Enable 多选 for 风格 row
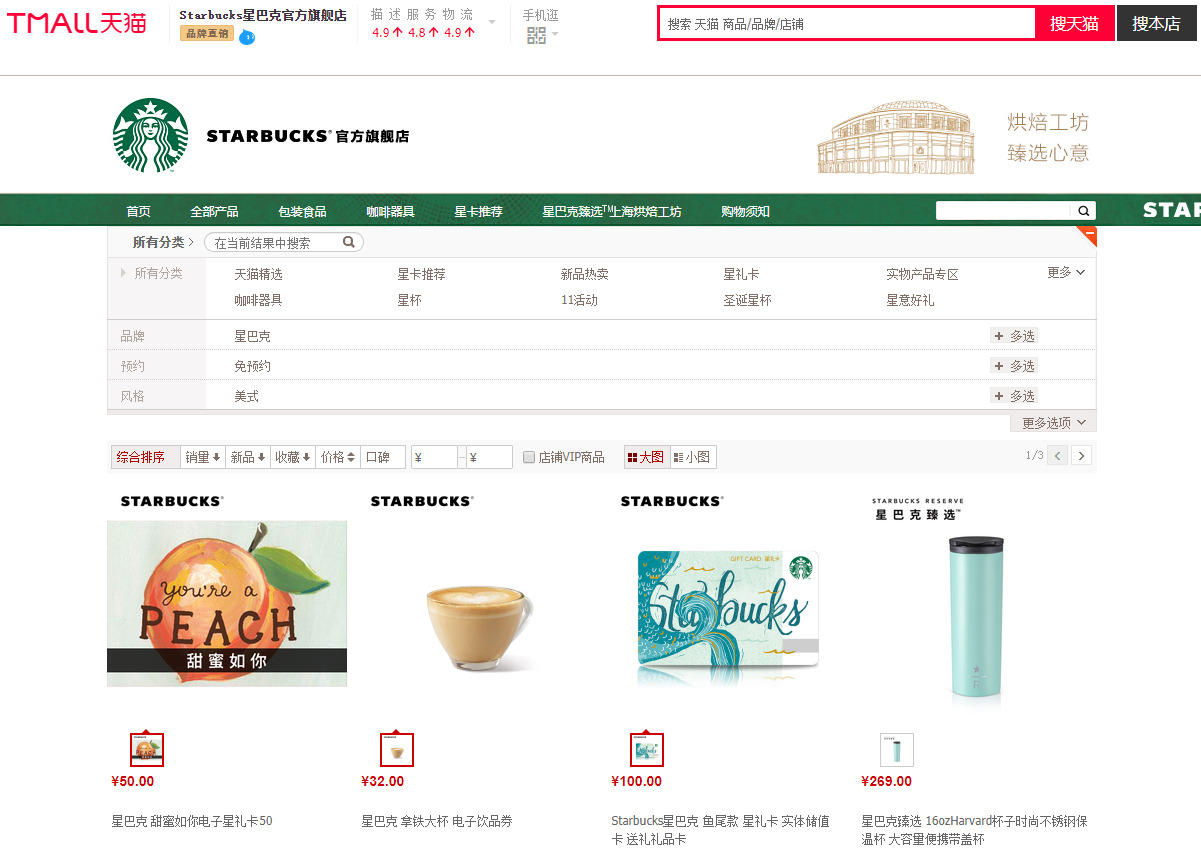The width and height of the screenshot is (1201, 862). [1014, 396]
